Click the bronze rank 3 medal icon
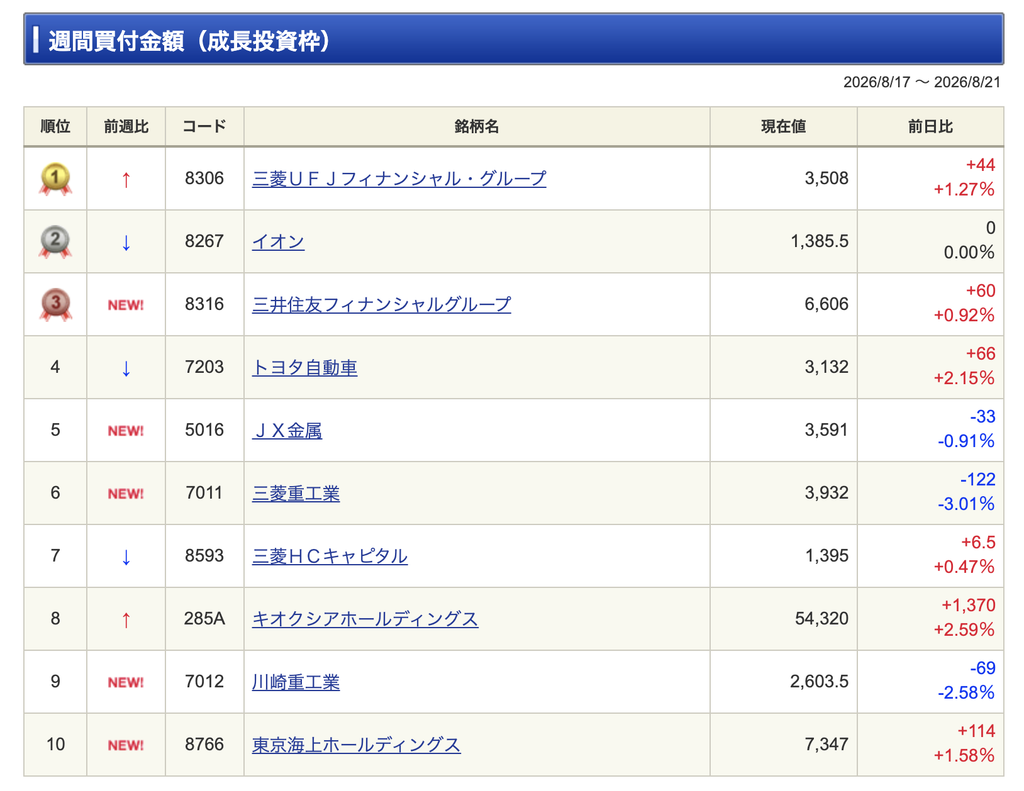The height and width of the screenshot is (791, 1024). [x=56, y=304]
